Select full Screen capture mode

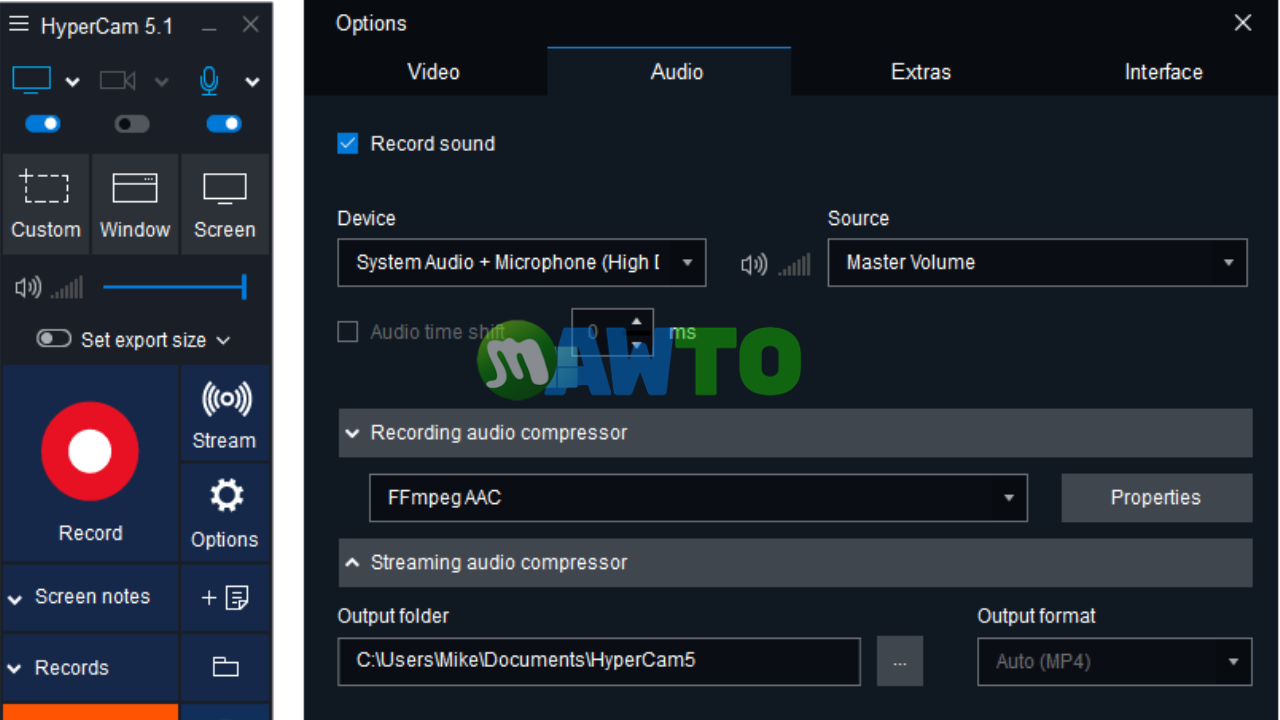(x=225, y=204)
